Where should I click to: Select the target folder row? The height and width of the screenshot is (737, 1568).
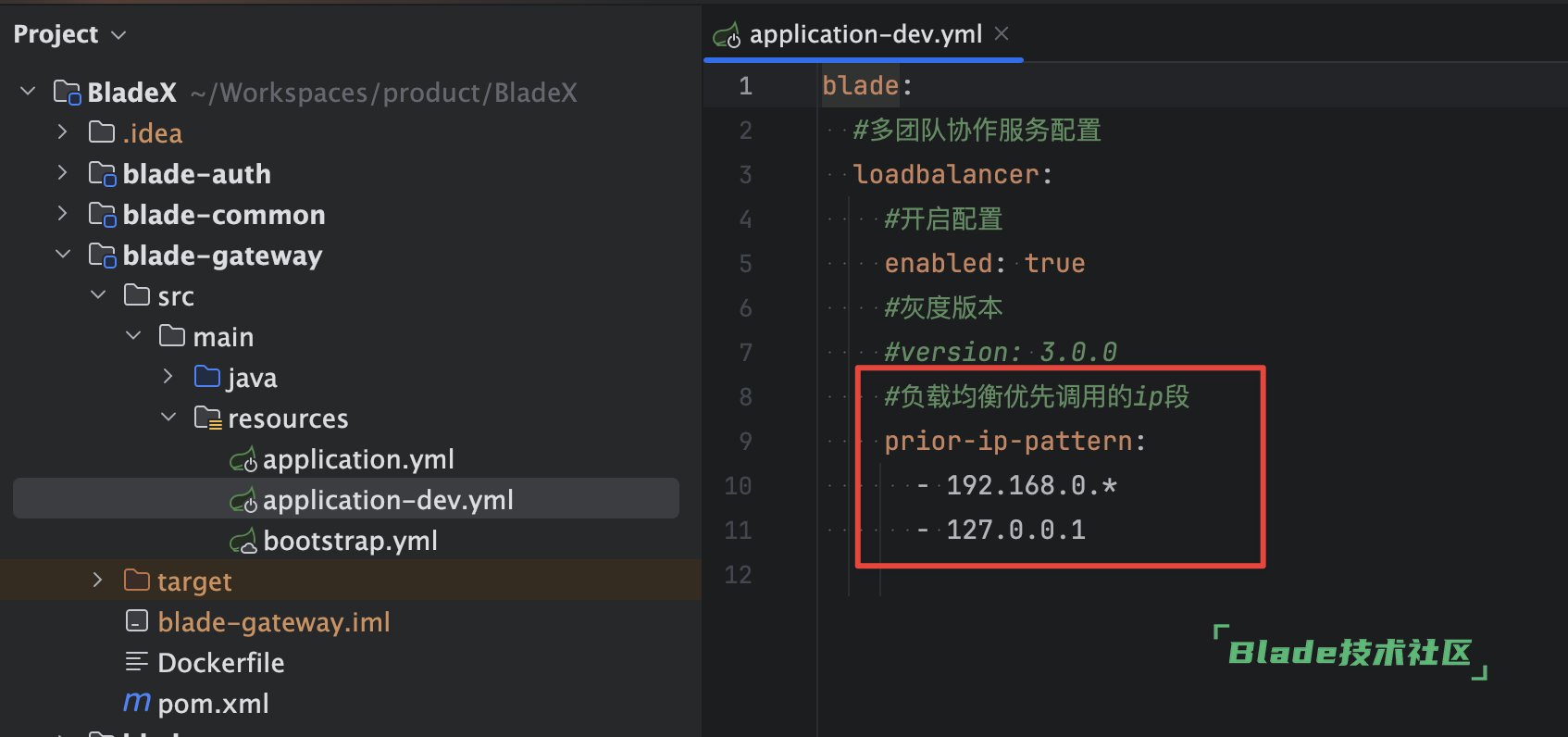point(349,581)
